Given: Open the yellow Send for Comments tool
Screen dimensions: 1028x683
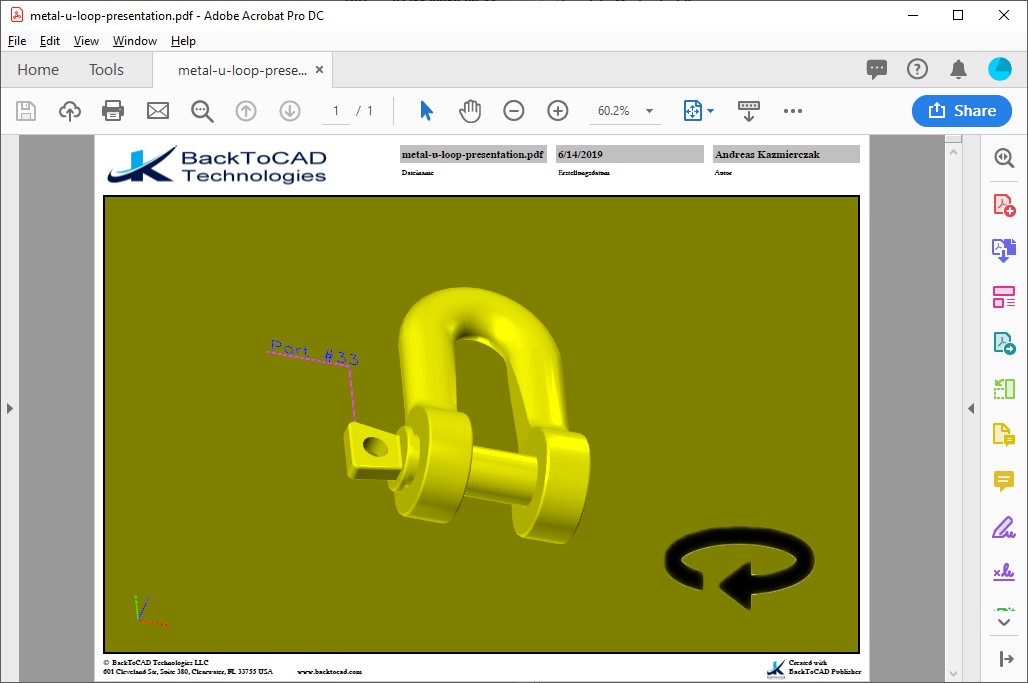Looking at the screenshot, I should click(x=1004, y=435).
